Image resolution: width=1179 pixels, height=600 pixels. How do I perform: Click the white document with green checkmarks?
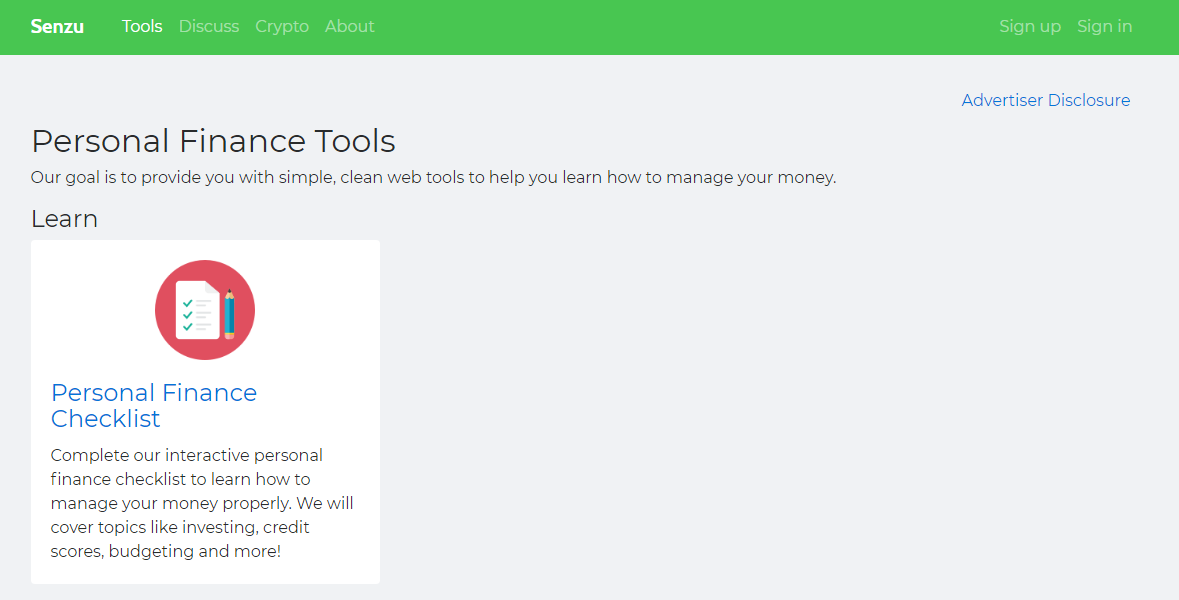(x=196, y=311)
